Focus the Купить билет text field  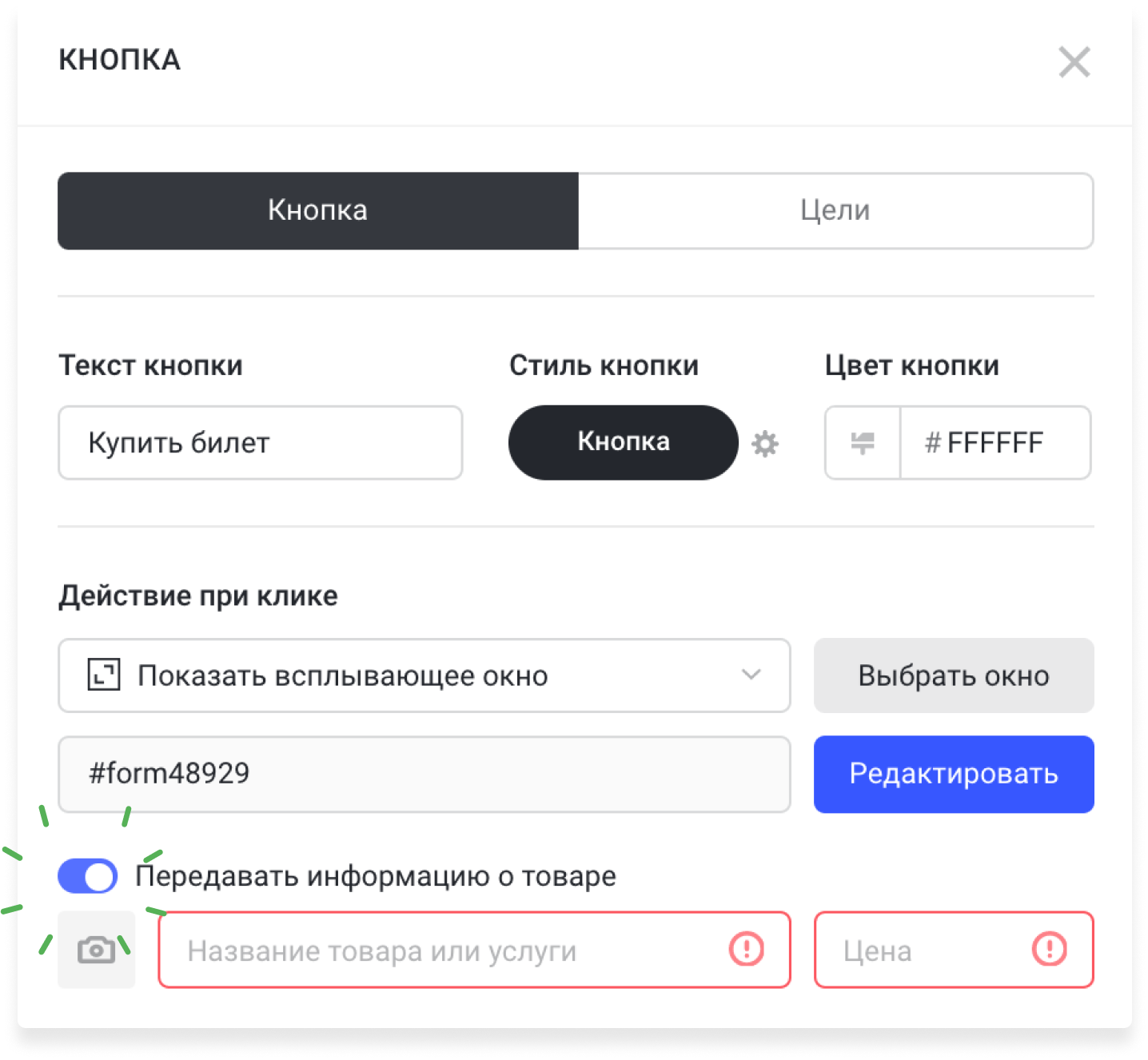[260, 443]
